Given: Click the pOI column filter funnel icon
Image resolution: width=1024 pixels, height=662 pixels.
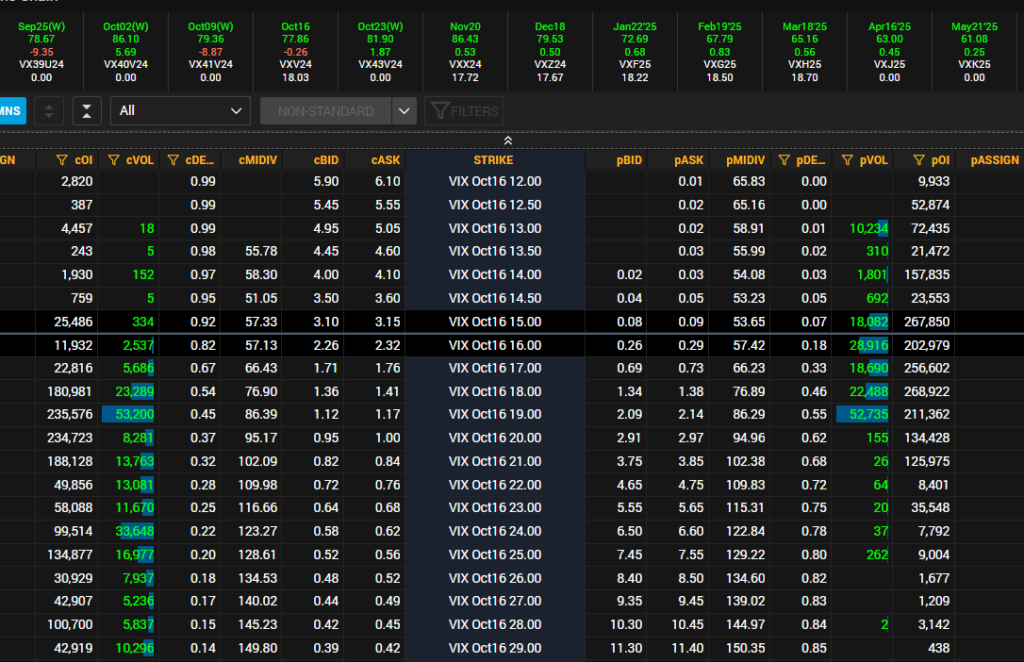Looking at the screenshot, I should [919, 160].
